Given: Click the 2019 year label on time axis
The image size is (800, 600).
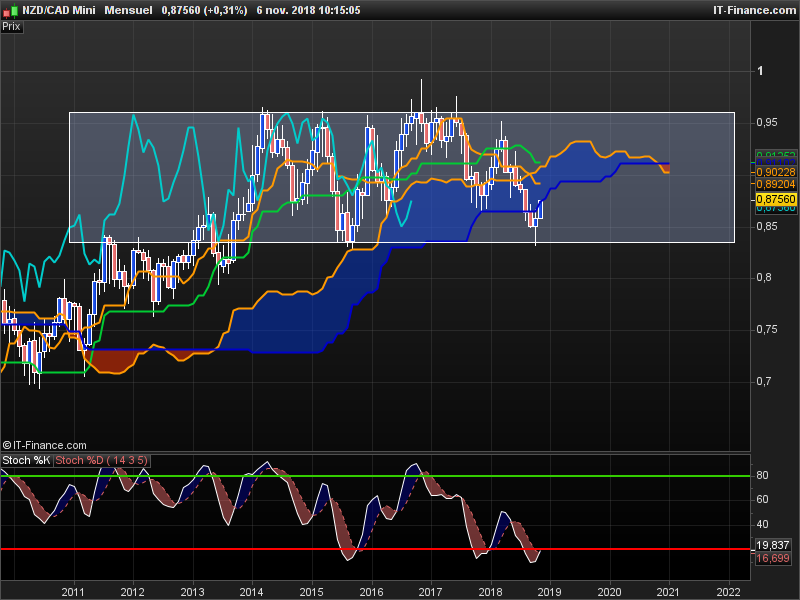Looking at the screenshot, I should (x=549, y=592).
